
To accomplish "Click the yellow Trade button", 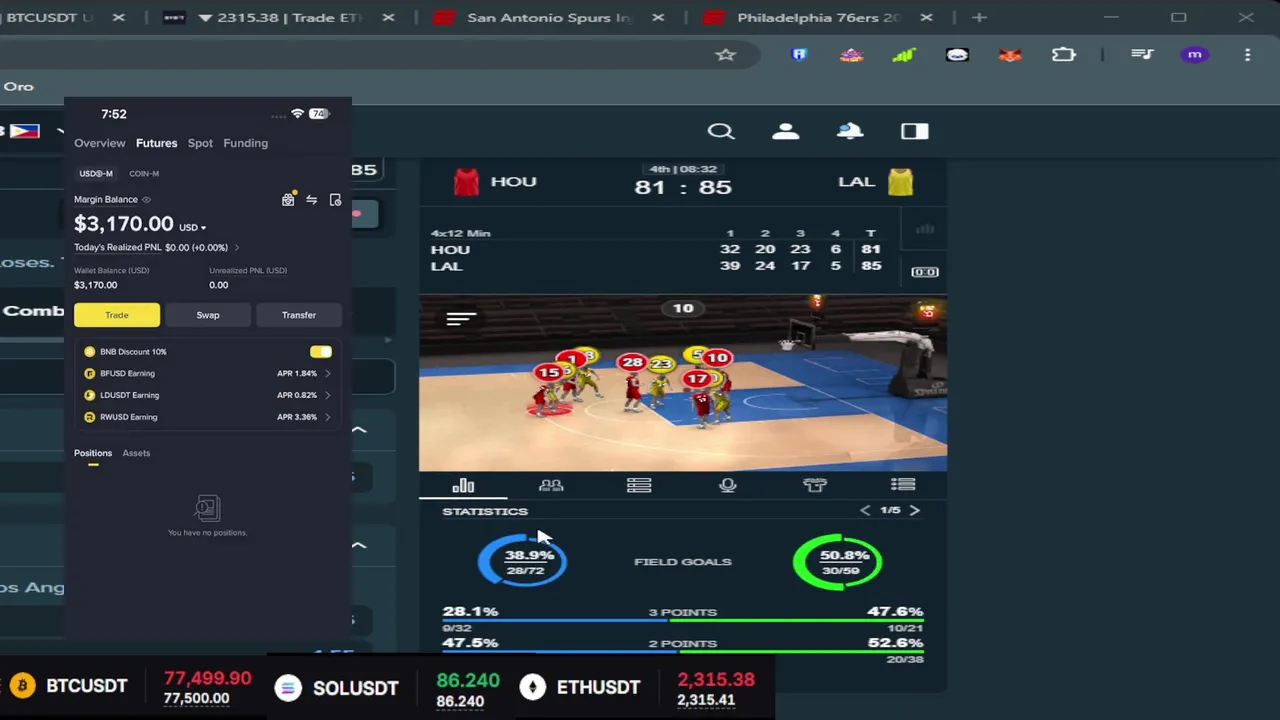I will click(x=116, y=315).
